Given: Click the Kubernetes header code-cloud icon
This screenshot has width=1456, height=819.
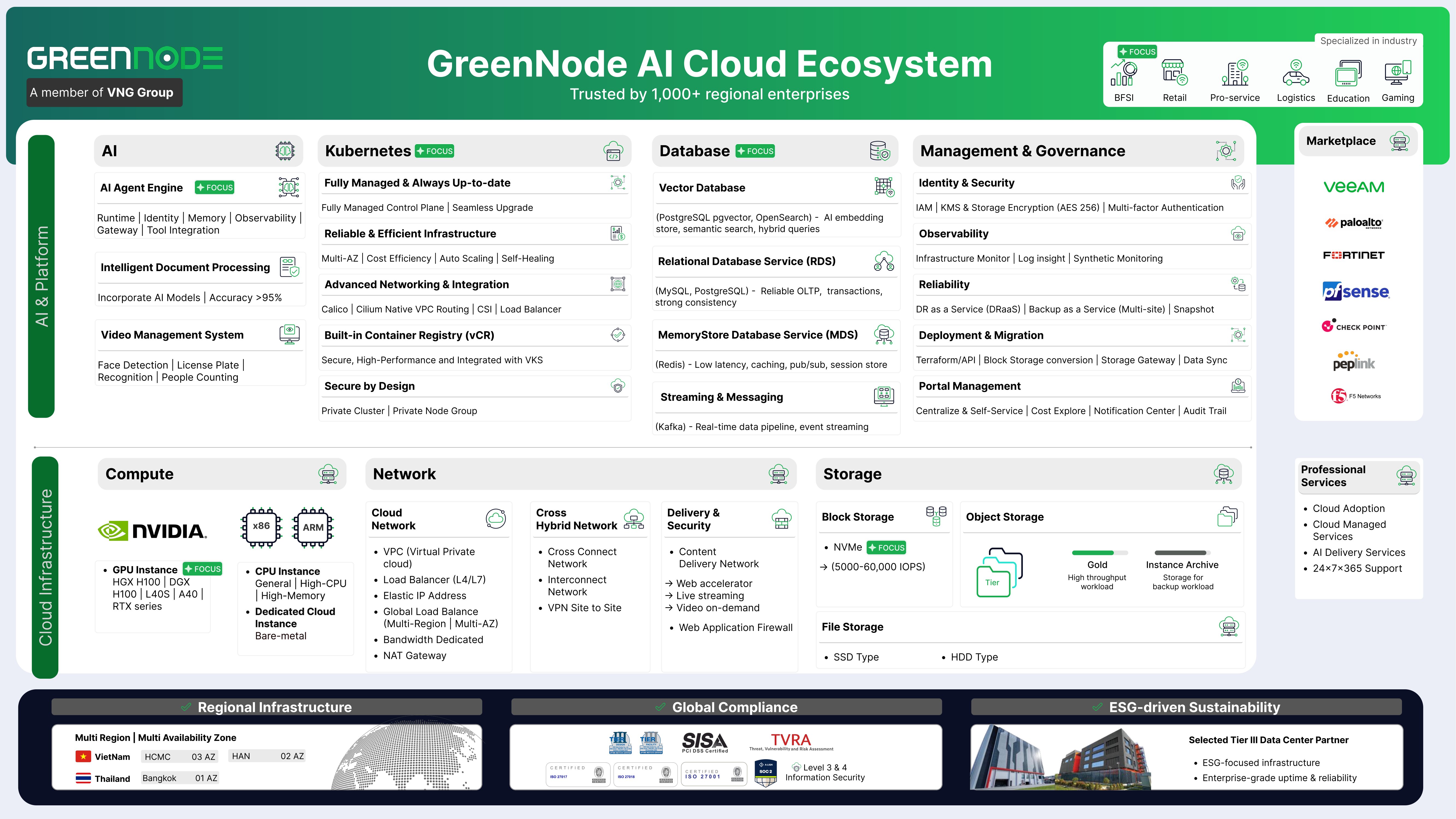Looking at the screenshot, I should coord(613,151).
